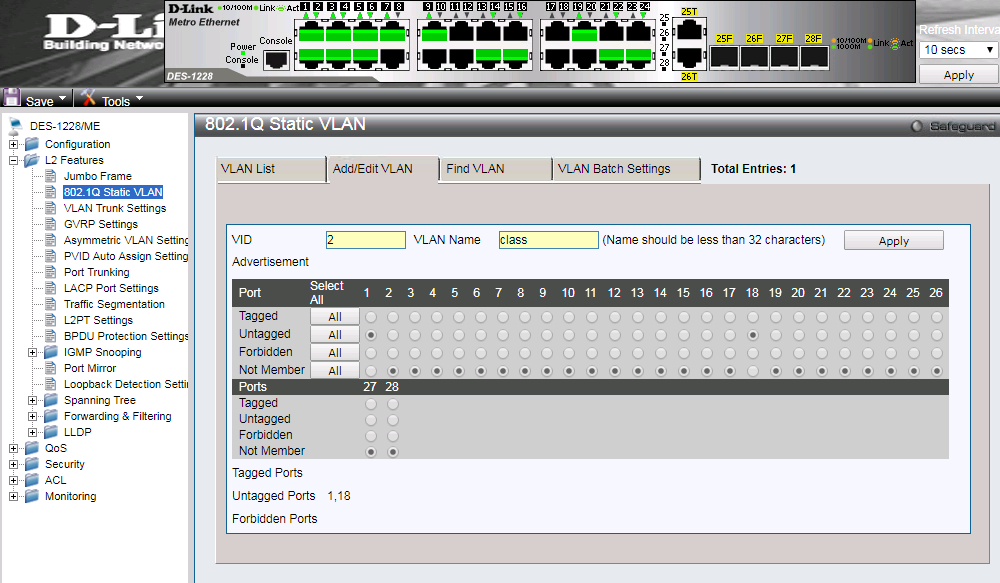Select Tagged radio for port 26
The height and width of the screenshot is (583, 1000).
pos(937,317)
